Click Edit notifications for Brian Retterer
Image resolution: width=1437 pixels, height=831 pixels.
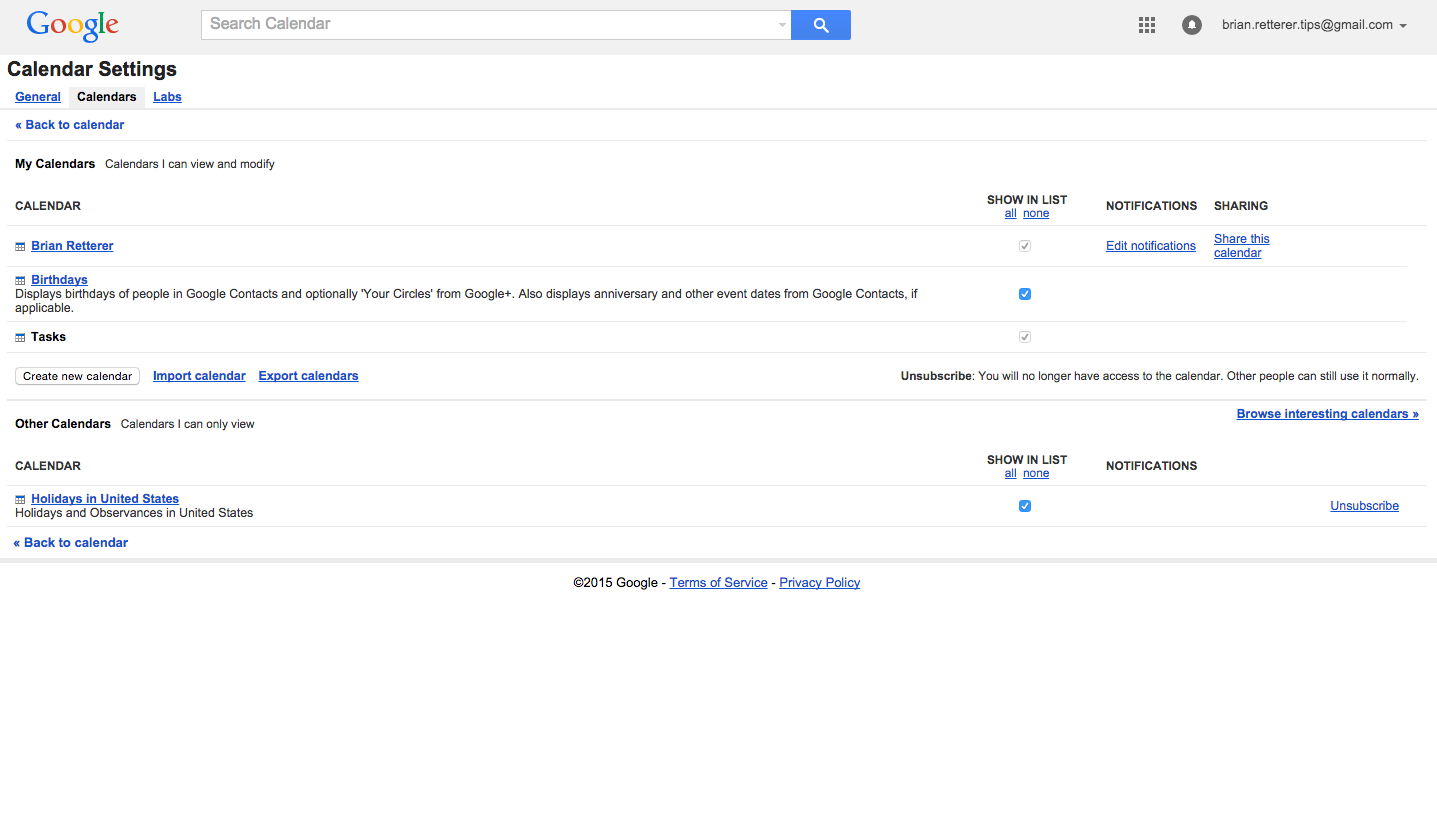coord(1151,246)
